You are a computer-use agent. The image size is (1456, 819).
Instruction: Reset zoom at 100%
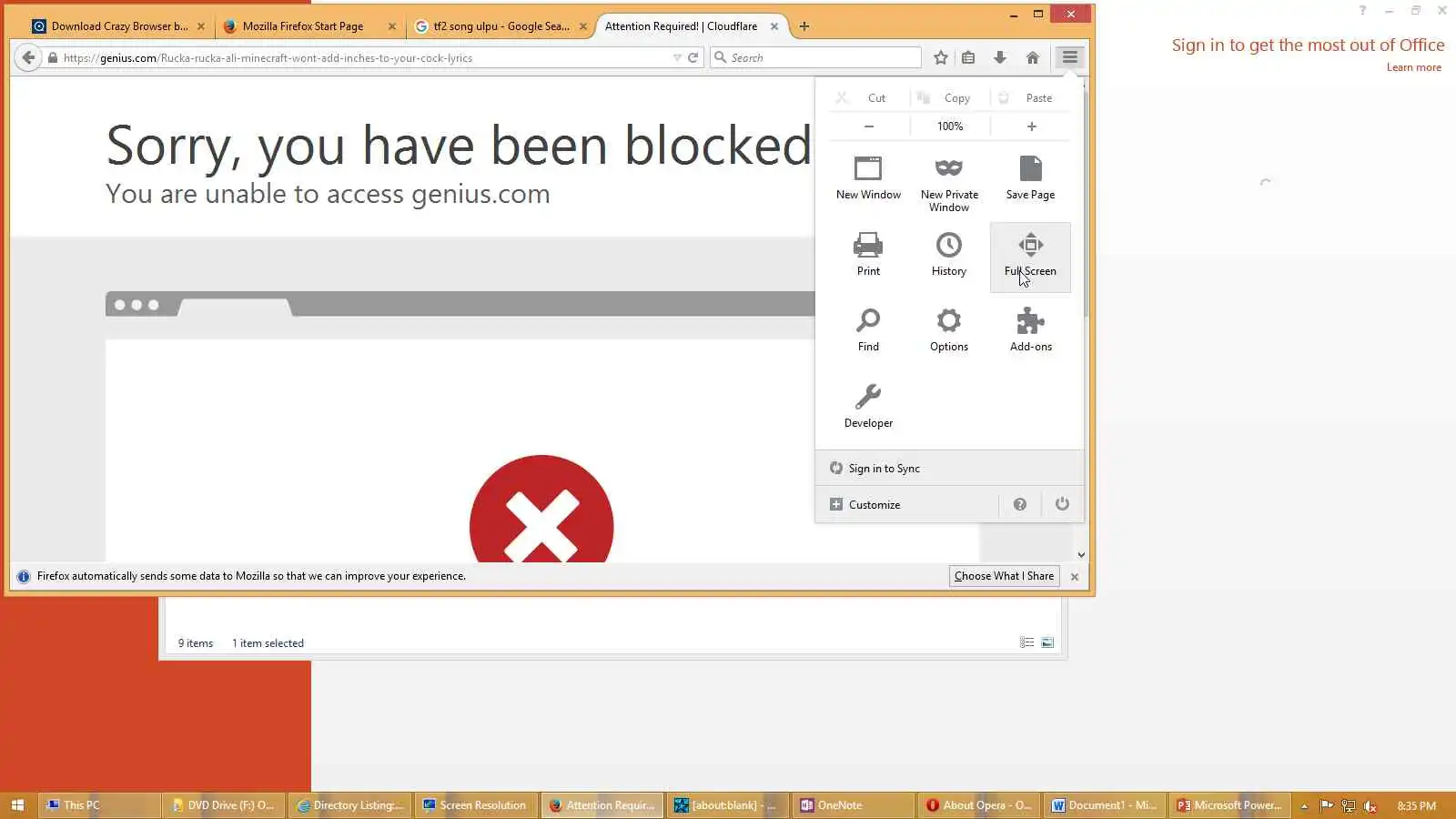coord(950,126)
